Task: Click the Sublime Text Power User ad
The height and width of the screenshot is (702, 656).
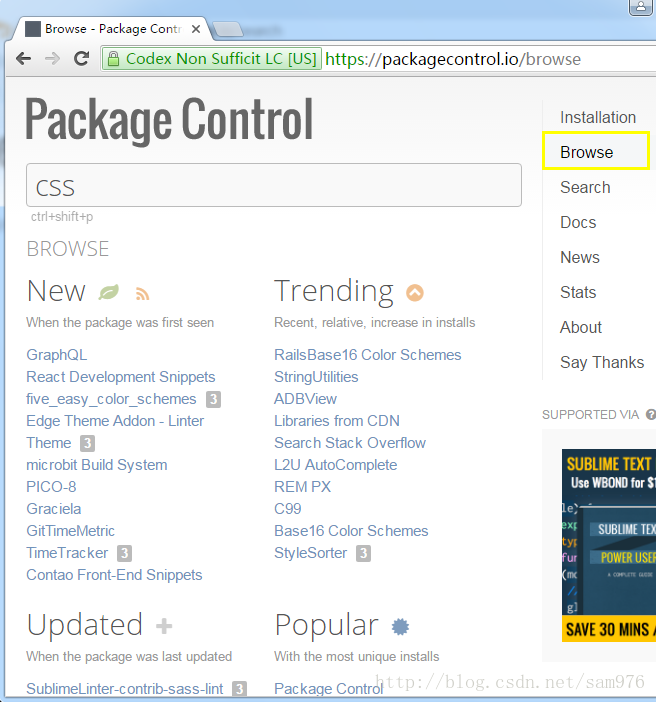Action: tap(609, 545)
